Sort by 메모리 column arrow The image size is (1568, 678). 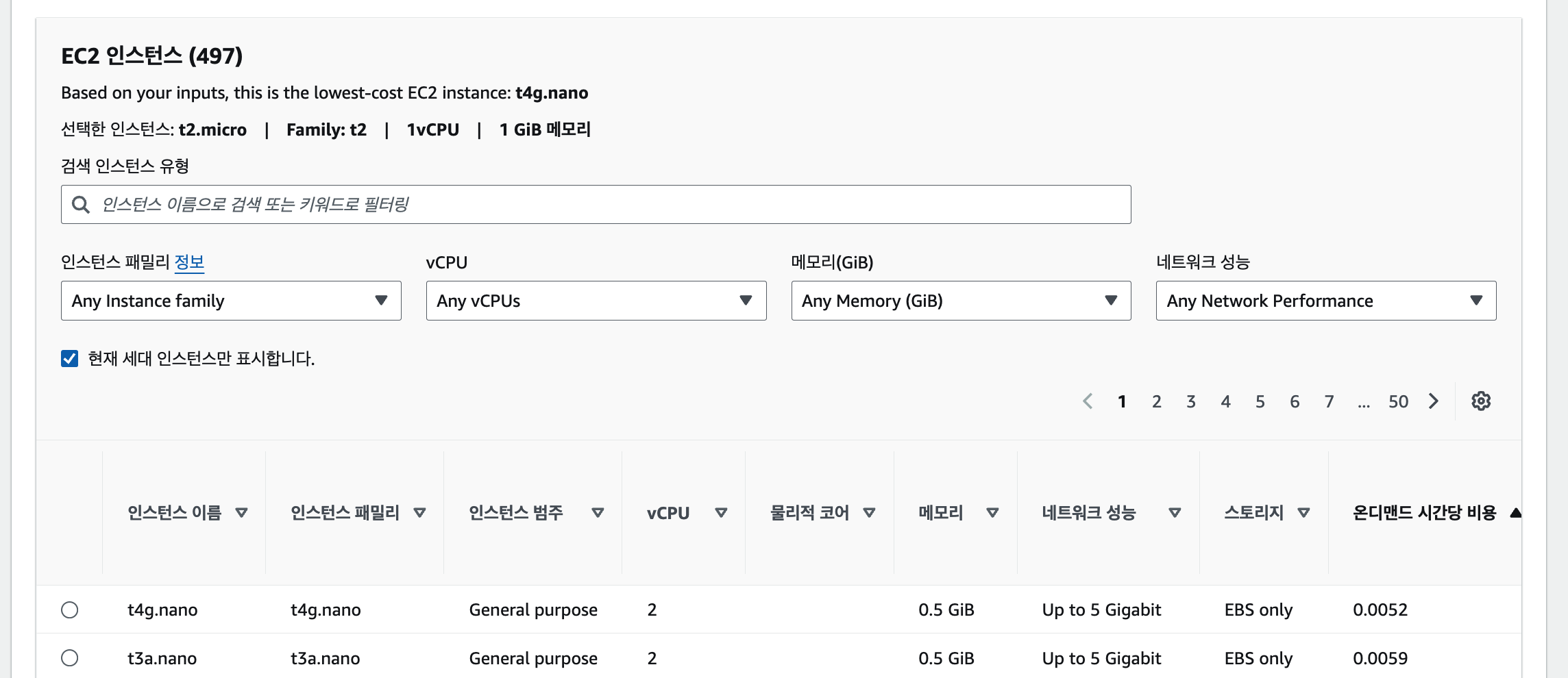pyautogui.click(x=992, y=512)
